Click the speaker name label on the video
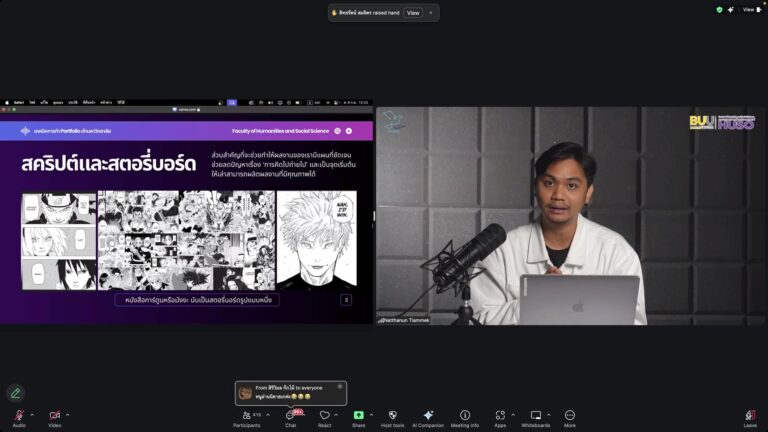The width and height of the screenshot is (768, 432). (404, 320)
